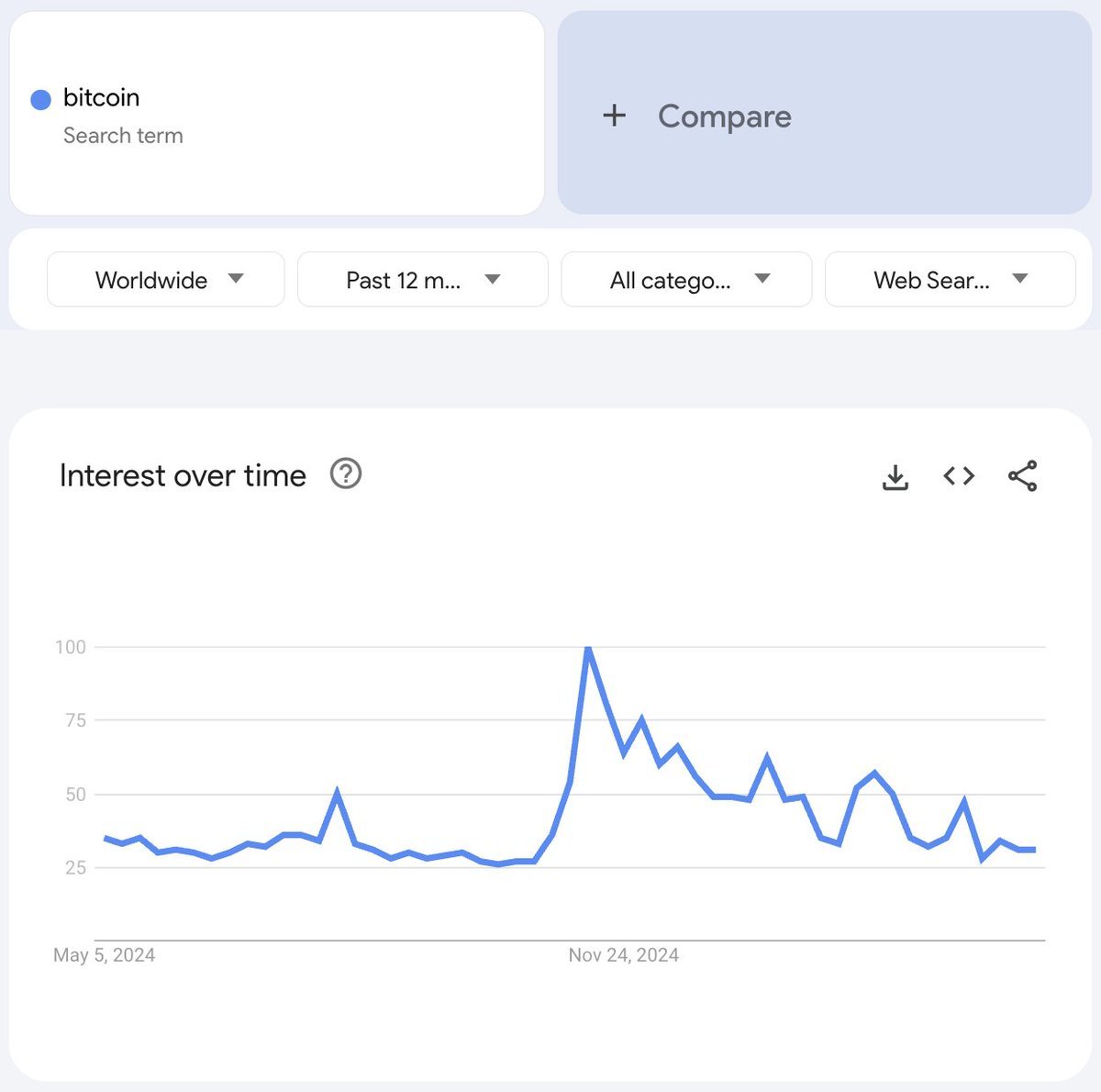Open the All categories dropdown
The image size is (1101, 1092).
[x=686, y=280]
